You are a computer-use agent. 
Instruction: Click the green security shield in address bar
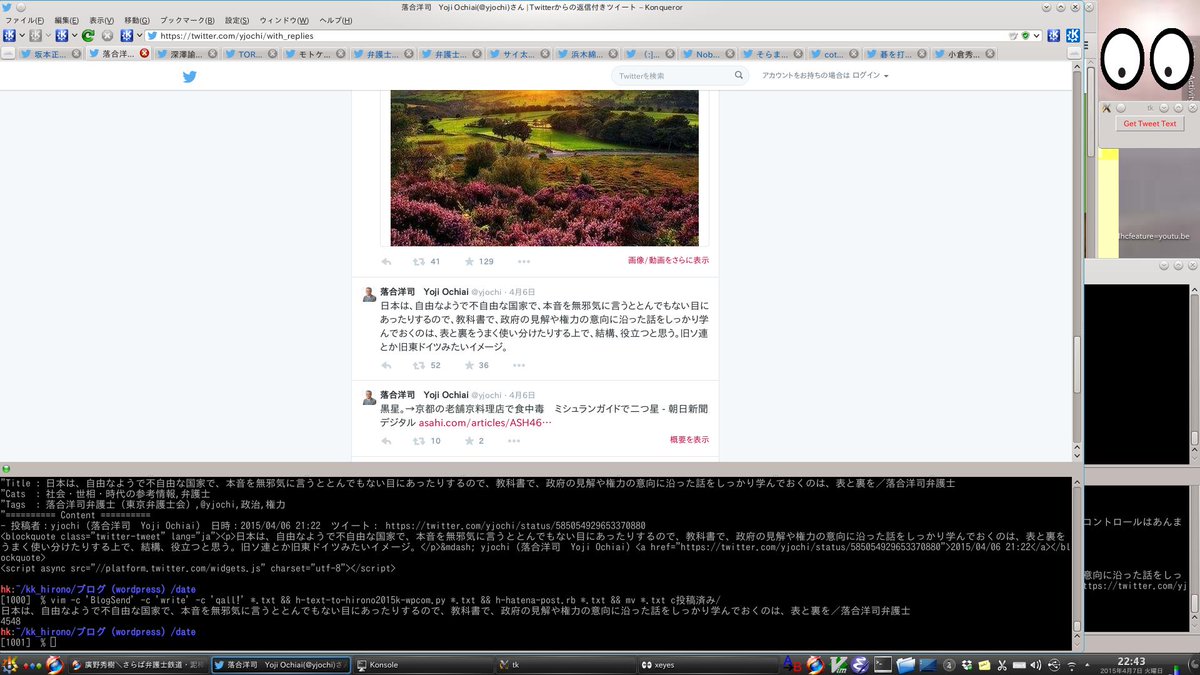[1025, 36]
